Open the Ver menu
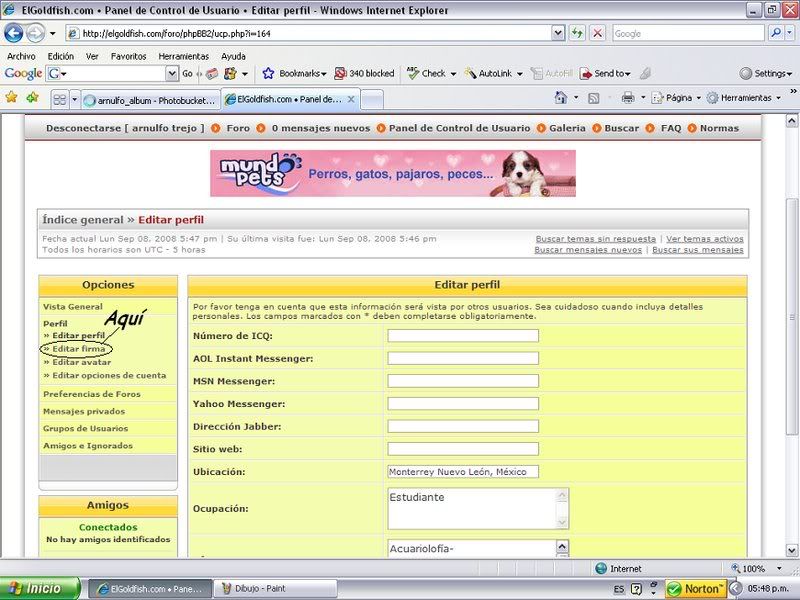800x600 pixels. [92, 56]
